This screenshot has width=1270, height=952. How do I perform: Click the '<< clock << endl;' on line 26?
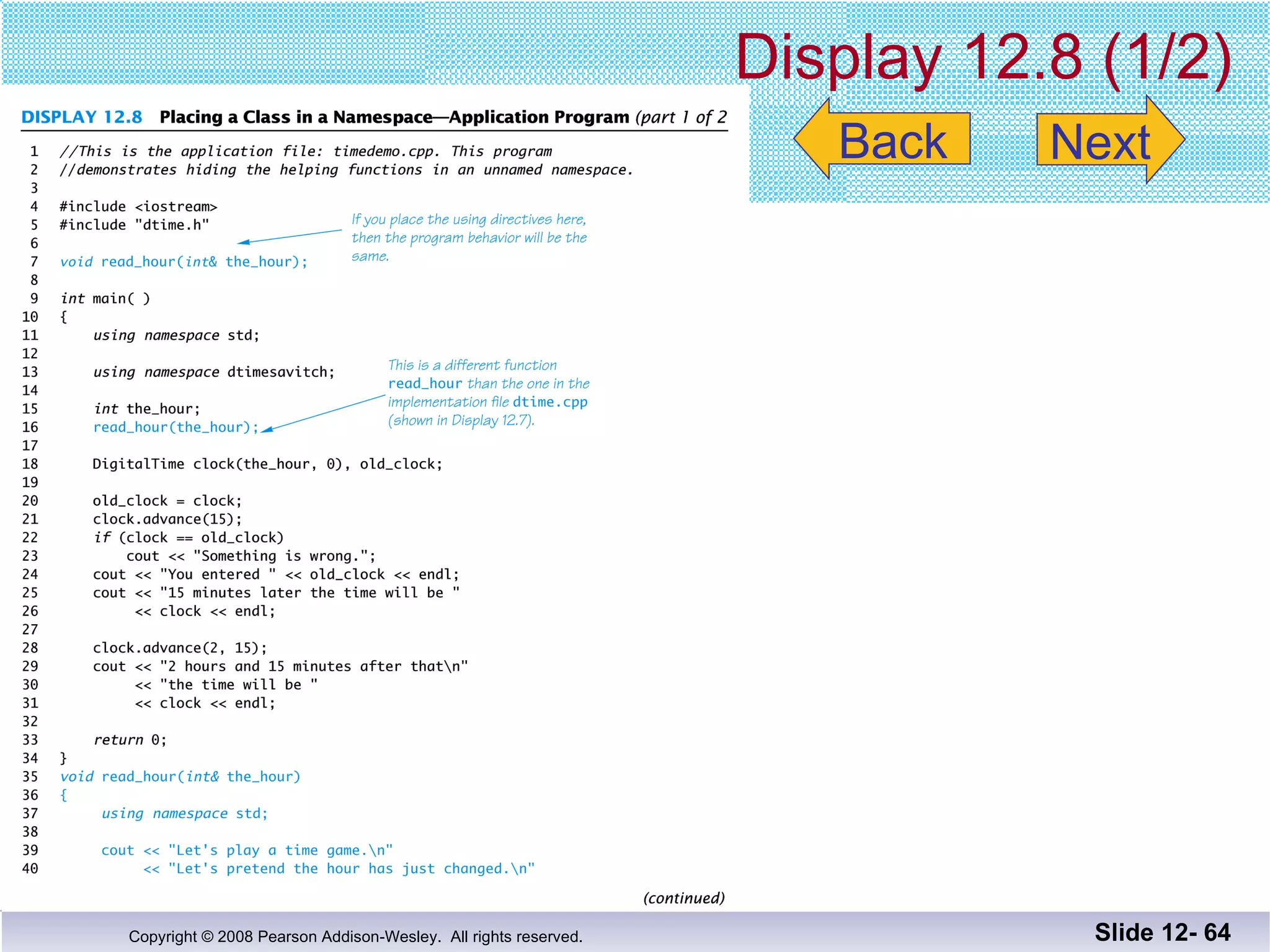click(205, 611)
